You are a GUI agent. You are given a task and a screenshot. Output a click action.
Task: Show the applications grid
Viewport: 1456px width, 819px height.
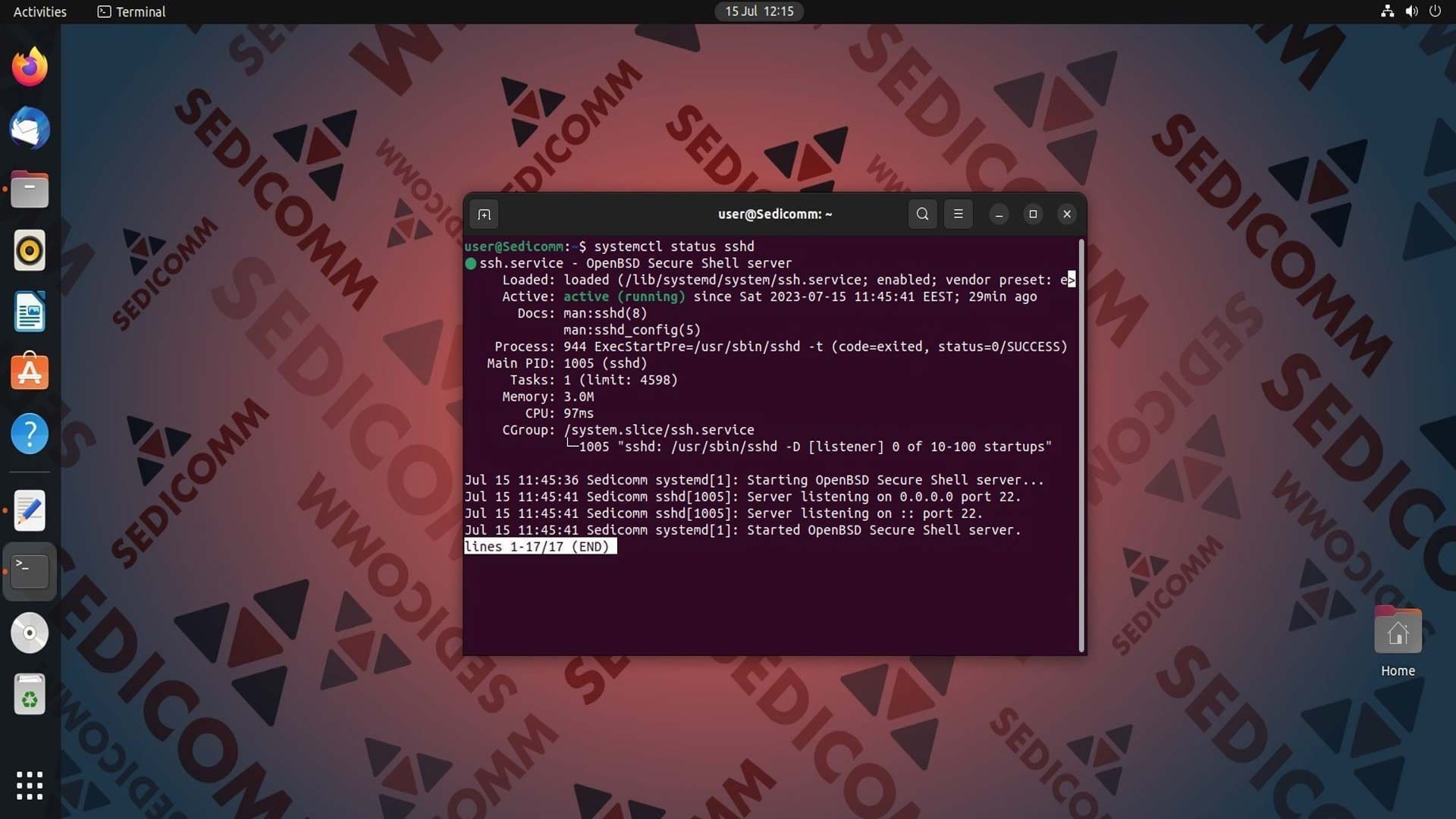30,786
